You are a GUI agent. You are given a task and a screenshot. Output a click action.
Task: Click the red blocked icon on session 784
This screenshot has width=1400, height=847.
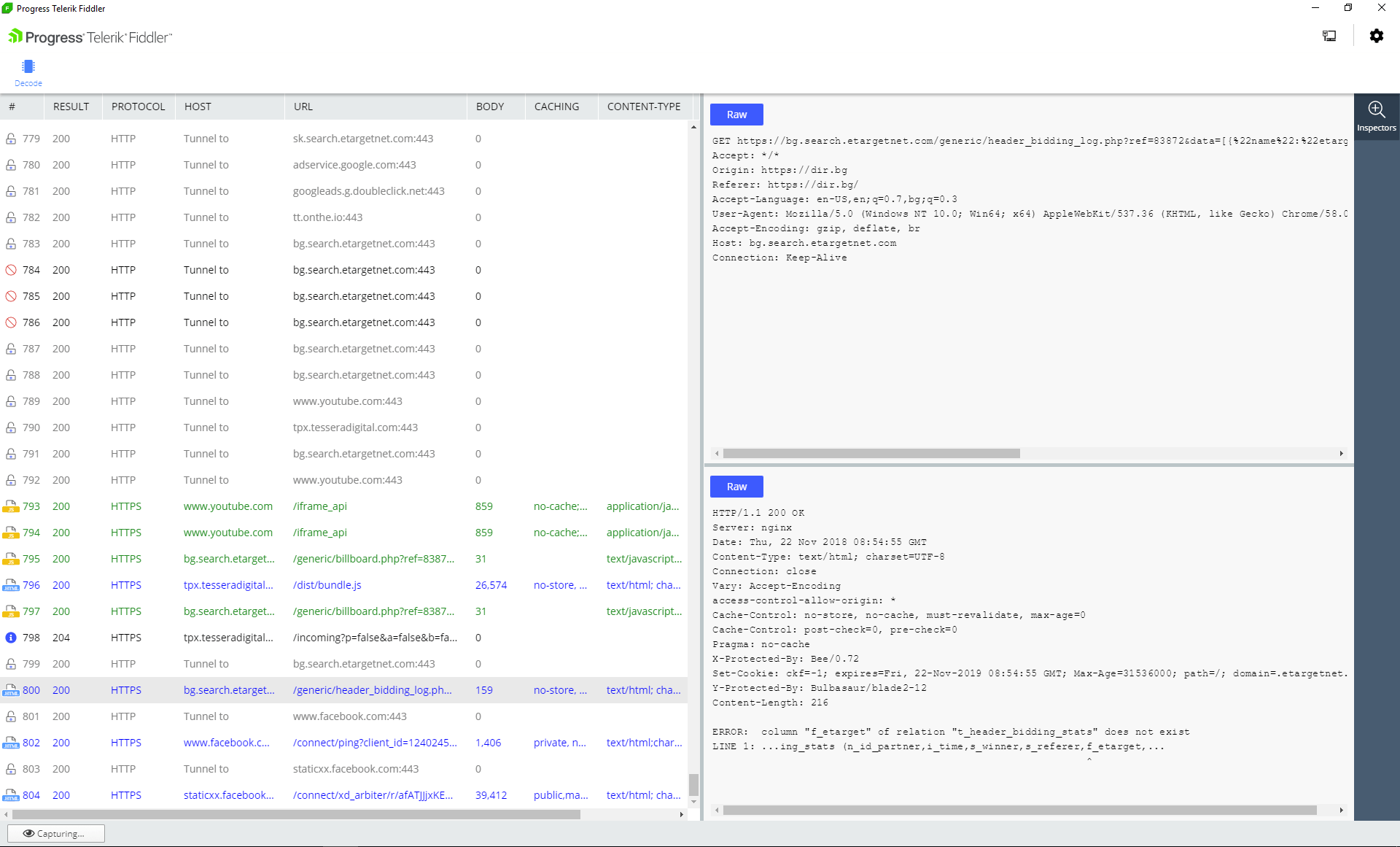tap(10, 269)
